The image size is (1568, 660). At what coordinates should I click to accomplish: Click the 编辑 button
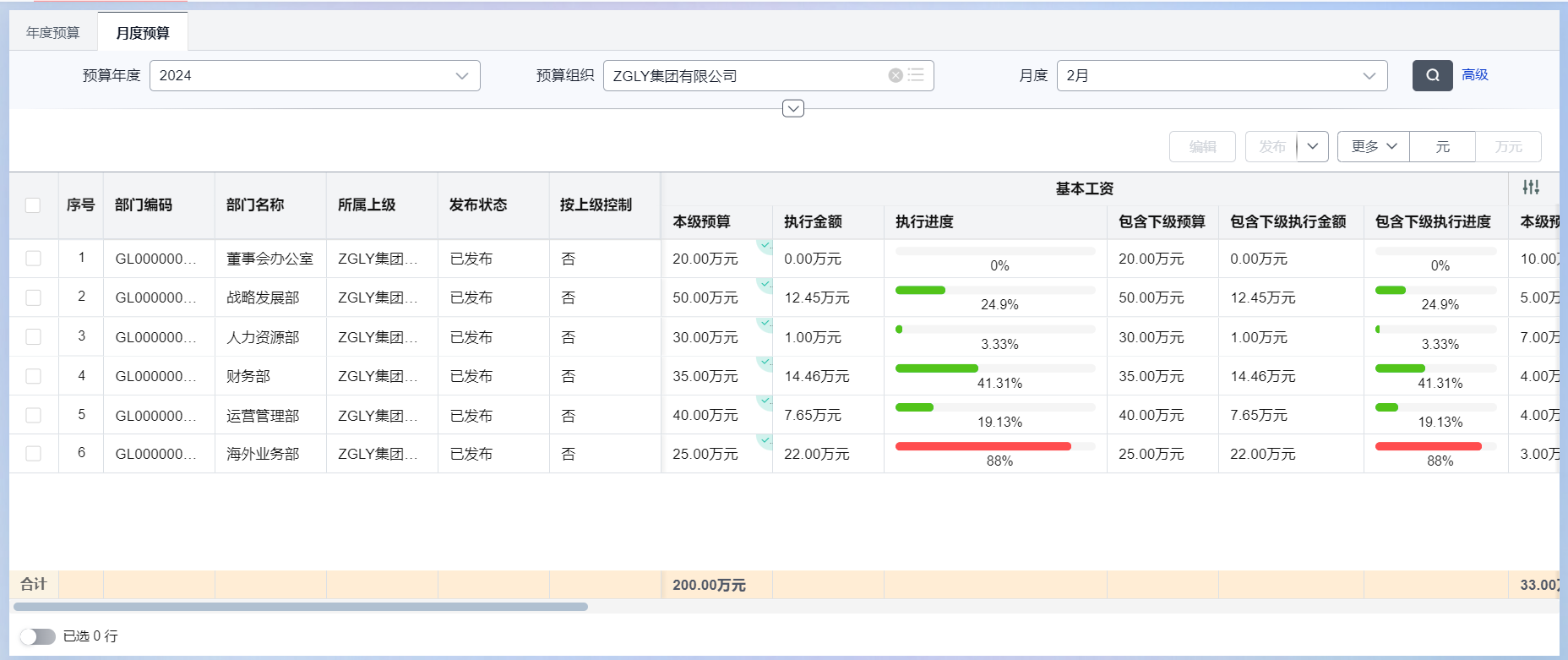tap(1202, 146)
